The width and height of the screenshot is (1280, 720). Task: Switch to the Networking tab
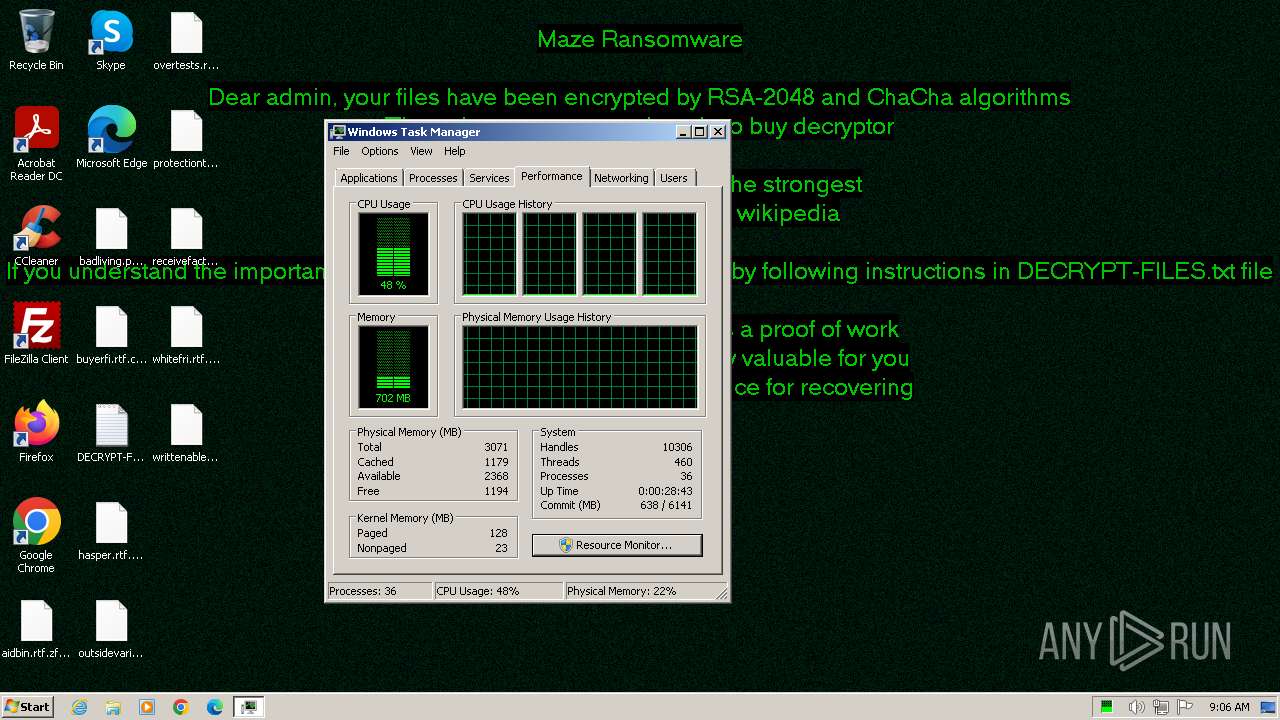[621, 178]
